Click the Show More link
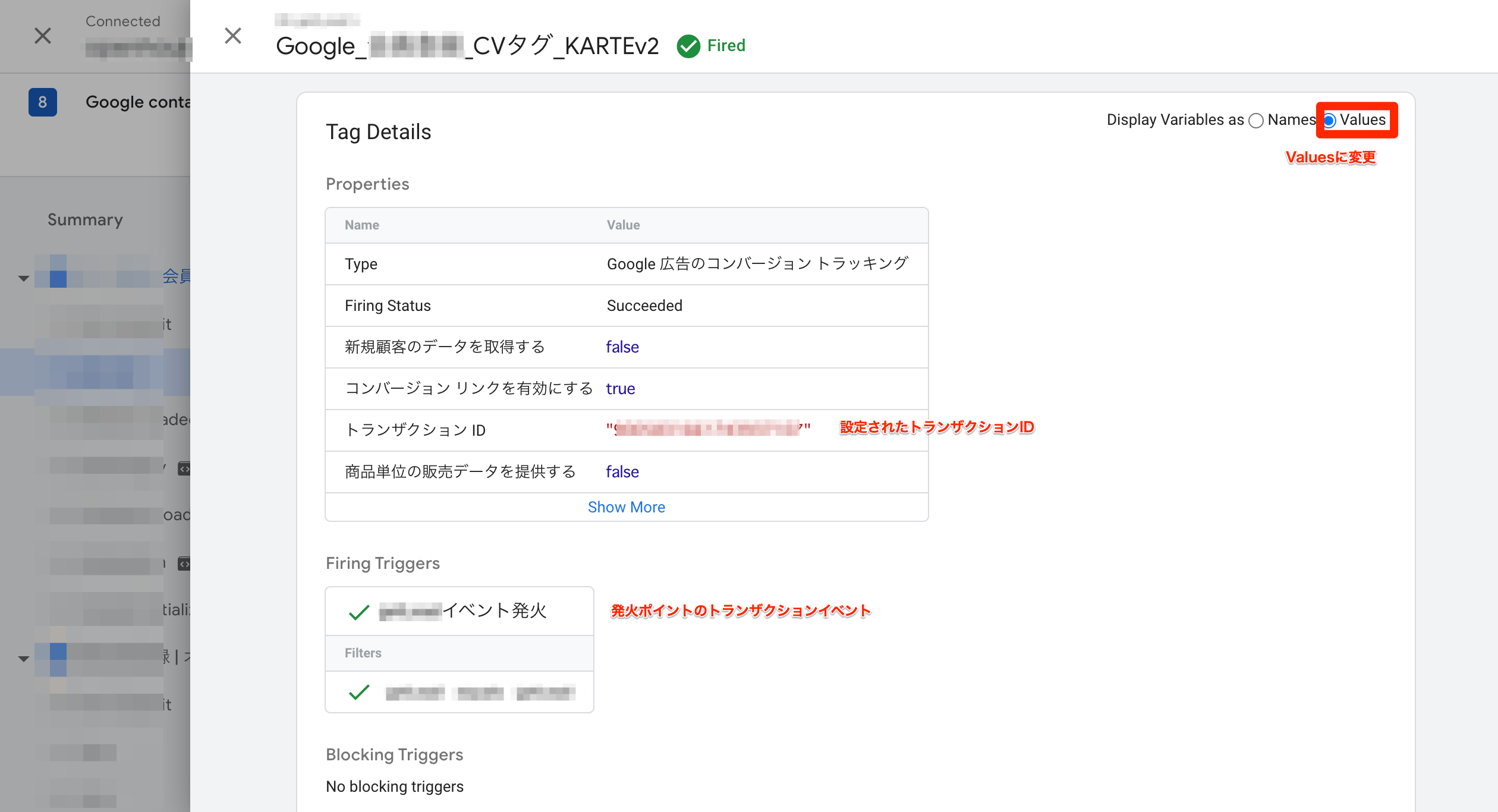The width and height of the screenshot is (1498, 812). pyautogui.click(x=627, y=507)
